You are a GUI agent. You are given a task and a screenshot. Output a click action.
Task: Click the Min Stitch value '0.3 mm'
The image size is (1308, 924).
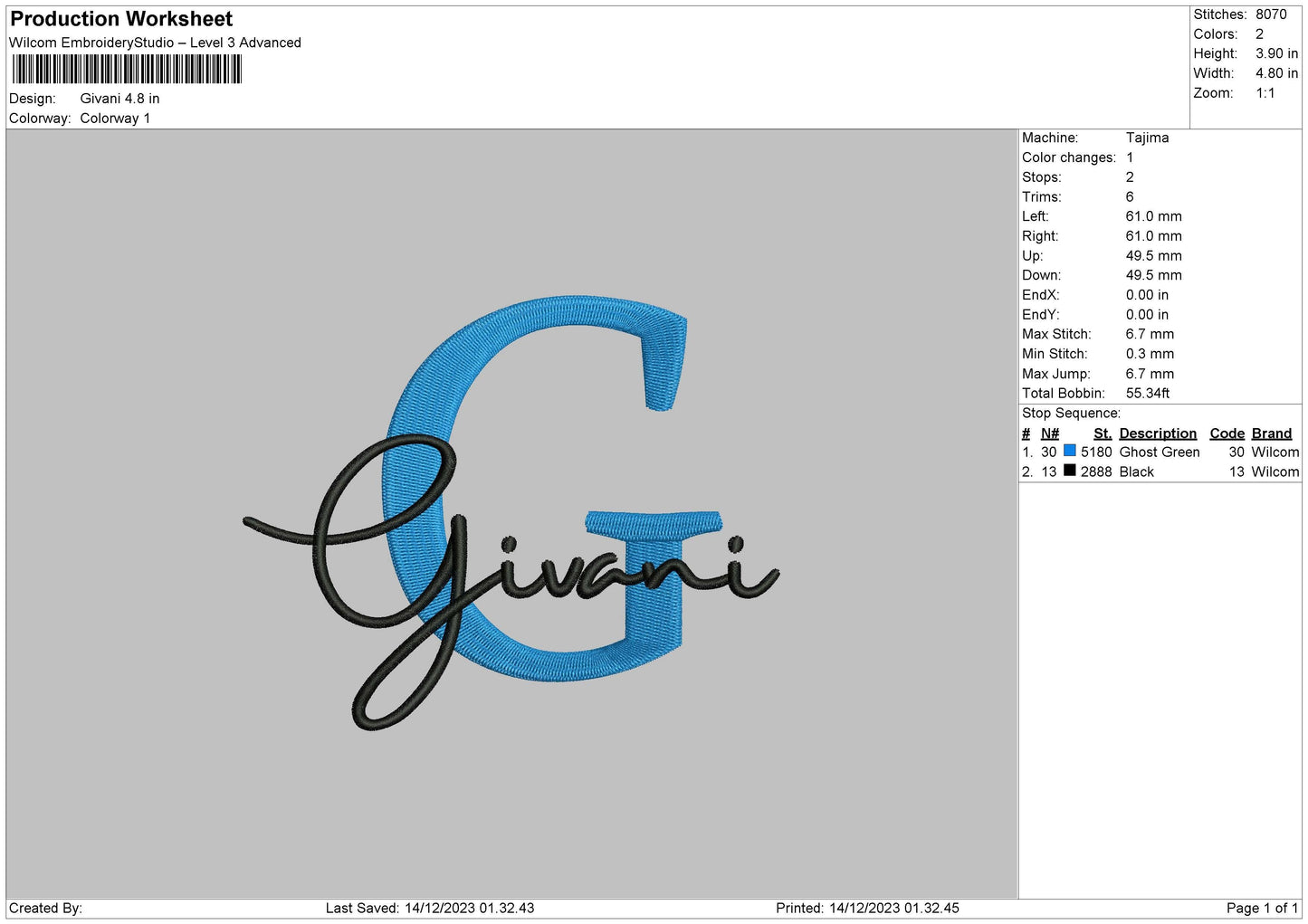pos(1150,354)
